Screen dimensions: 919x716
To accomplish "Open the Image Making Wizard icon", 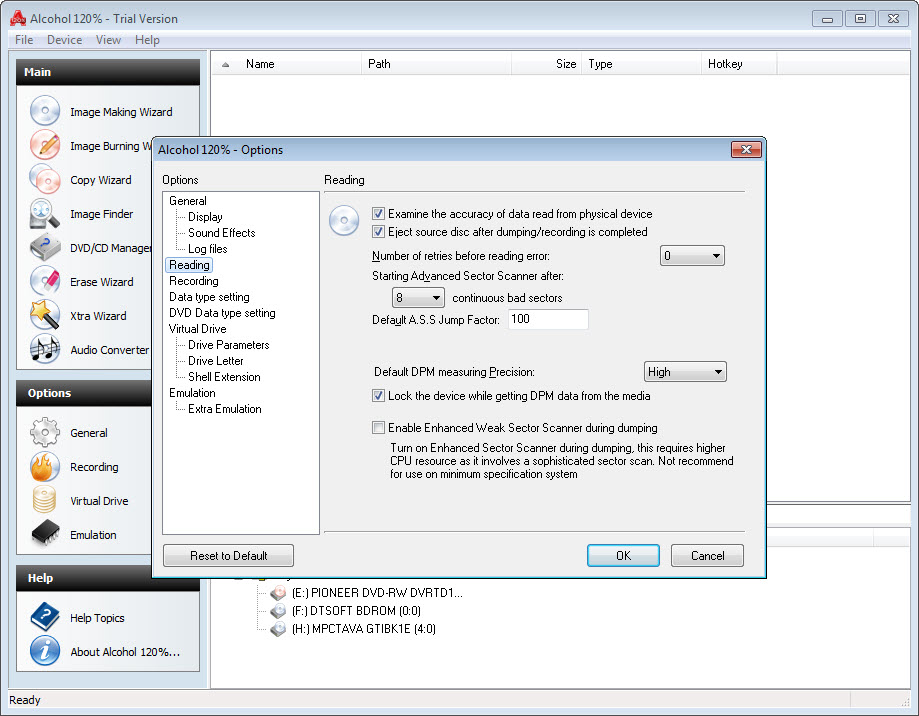I will [45, 111].
